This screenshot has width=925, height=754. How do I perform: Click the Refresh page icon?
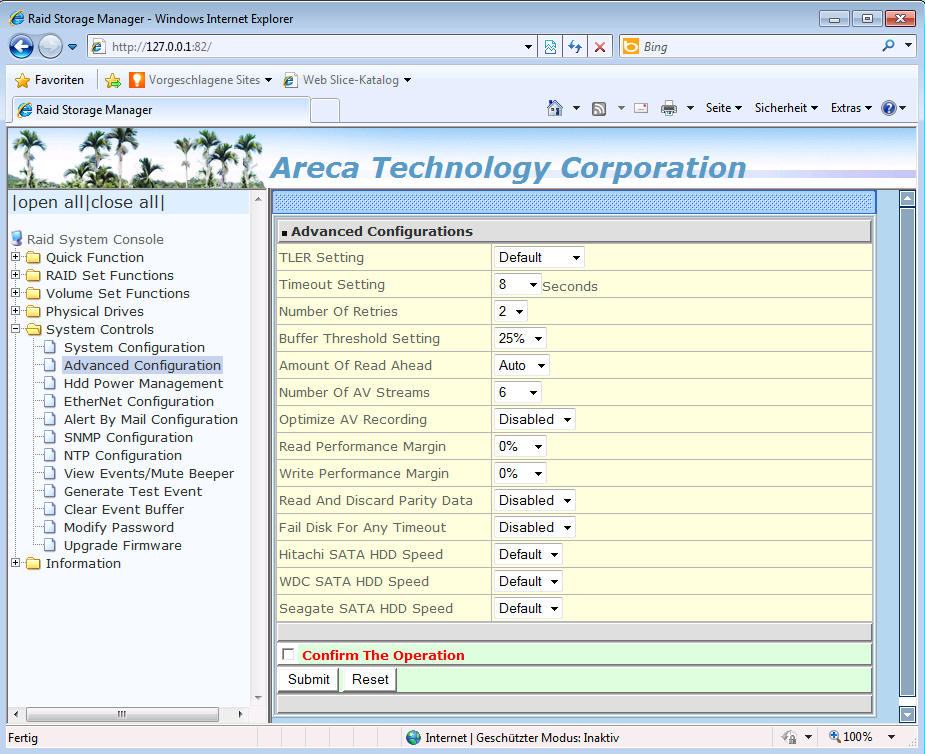pos(575,47)
